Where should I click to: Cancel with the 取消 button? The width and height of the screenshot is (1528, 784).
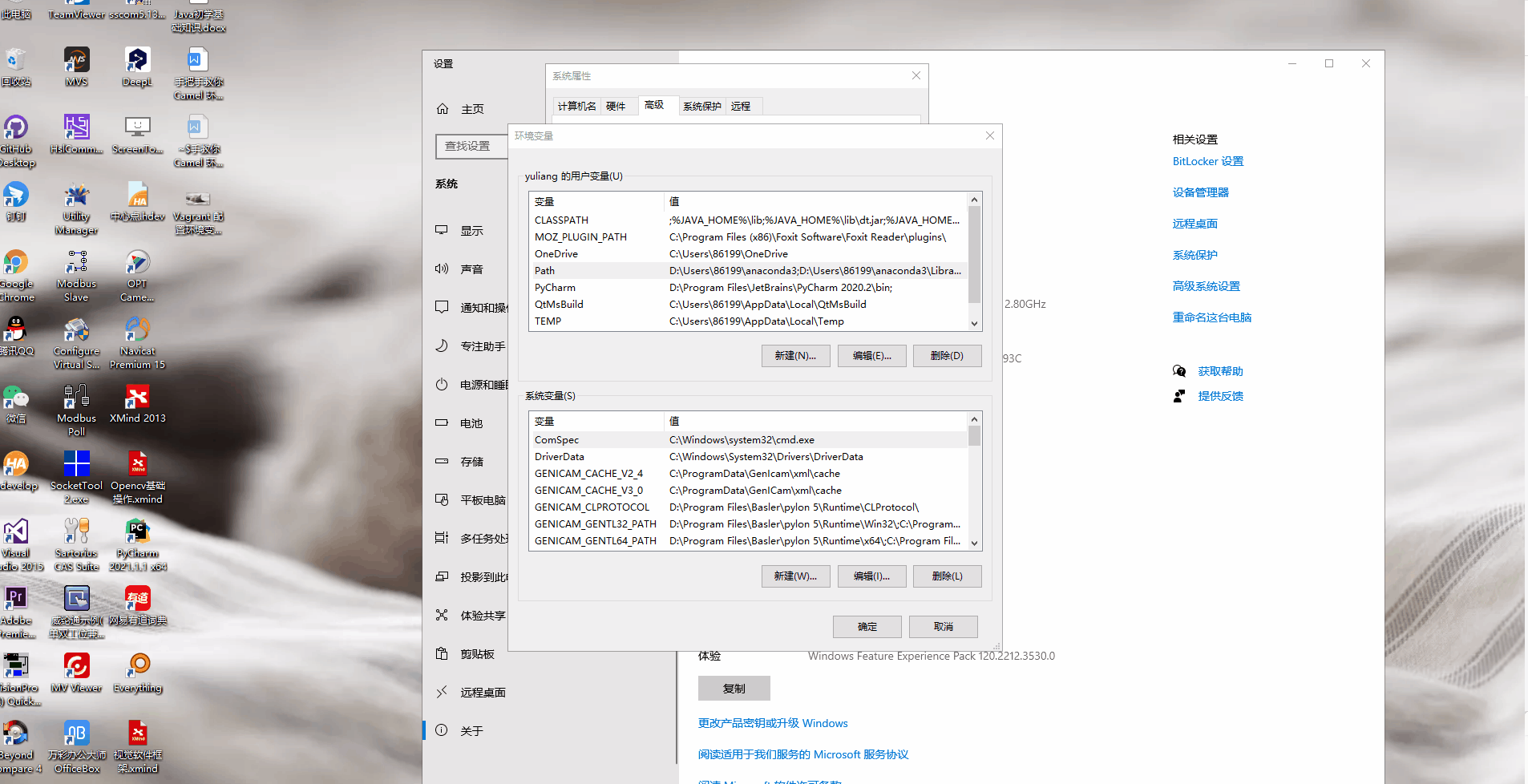coord(944,627)
